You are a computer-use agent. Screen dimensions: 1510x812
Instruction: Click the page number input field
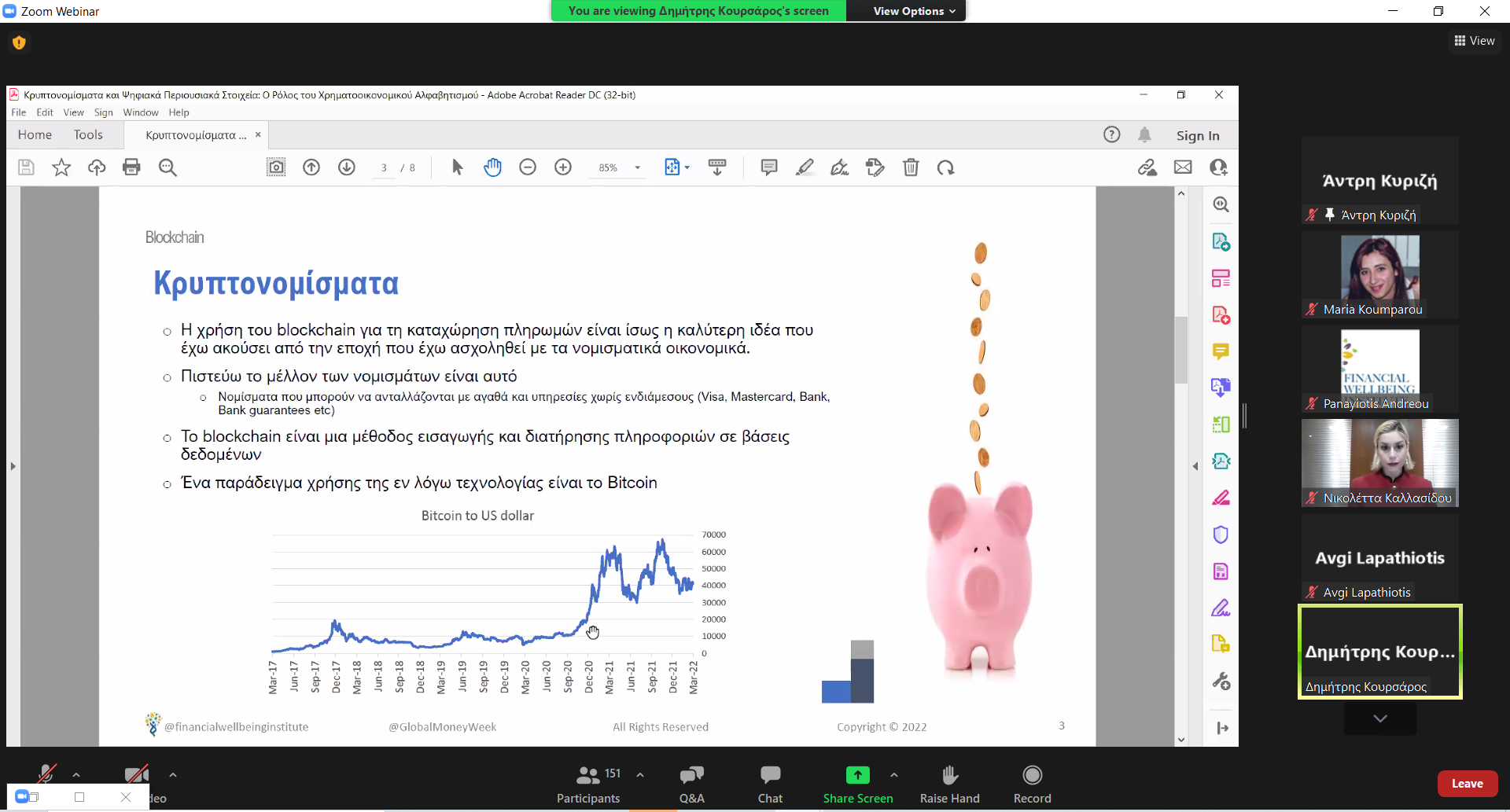[384, 167]
